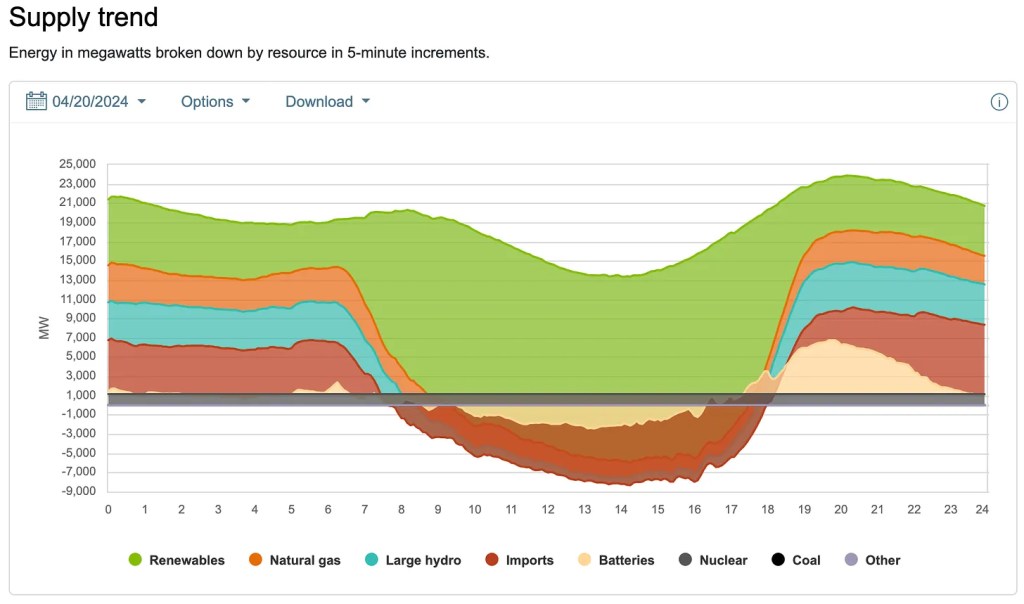Image resolution: width=1024 pixels, height=604 pixels.
Task: Click the black Coal legend dot
Action: (x=777, y=560)
